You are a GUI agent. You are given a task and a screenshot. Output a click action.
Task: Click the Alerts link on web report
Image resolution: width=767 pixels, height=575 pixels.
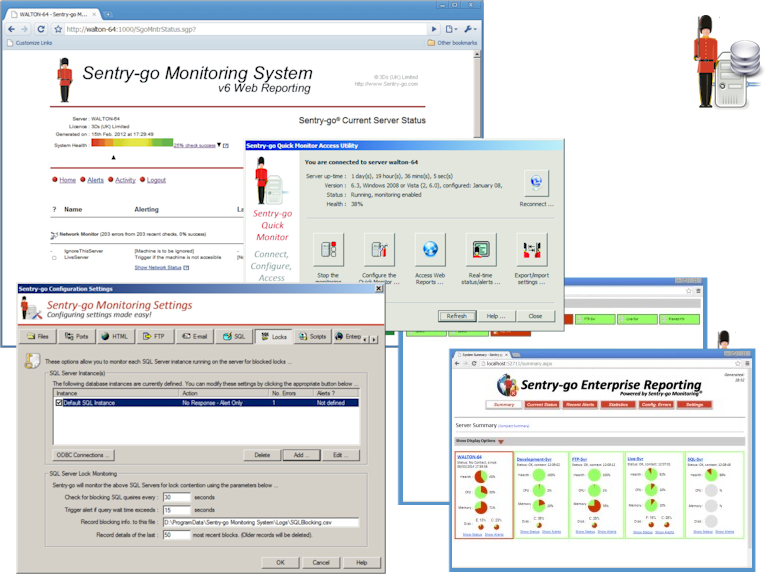click(95, 180)
